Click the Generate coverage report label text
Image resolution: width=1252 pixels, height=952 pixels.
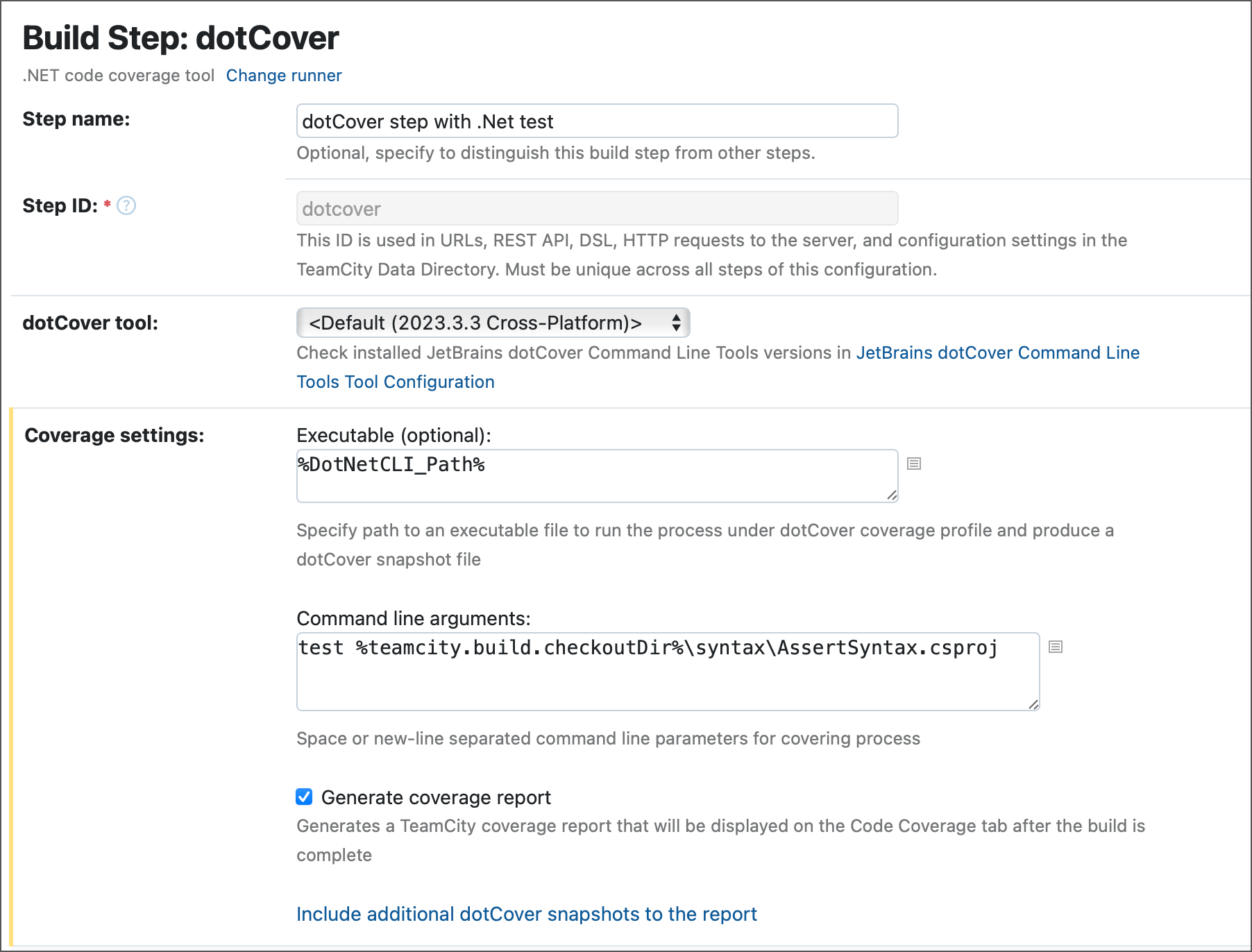(x=435, y=797)
